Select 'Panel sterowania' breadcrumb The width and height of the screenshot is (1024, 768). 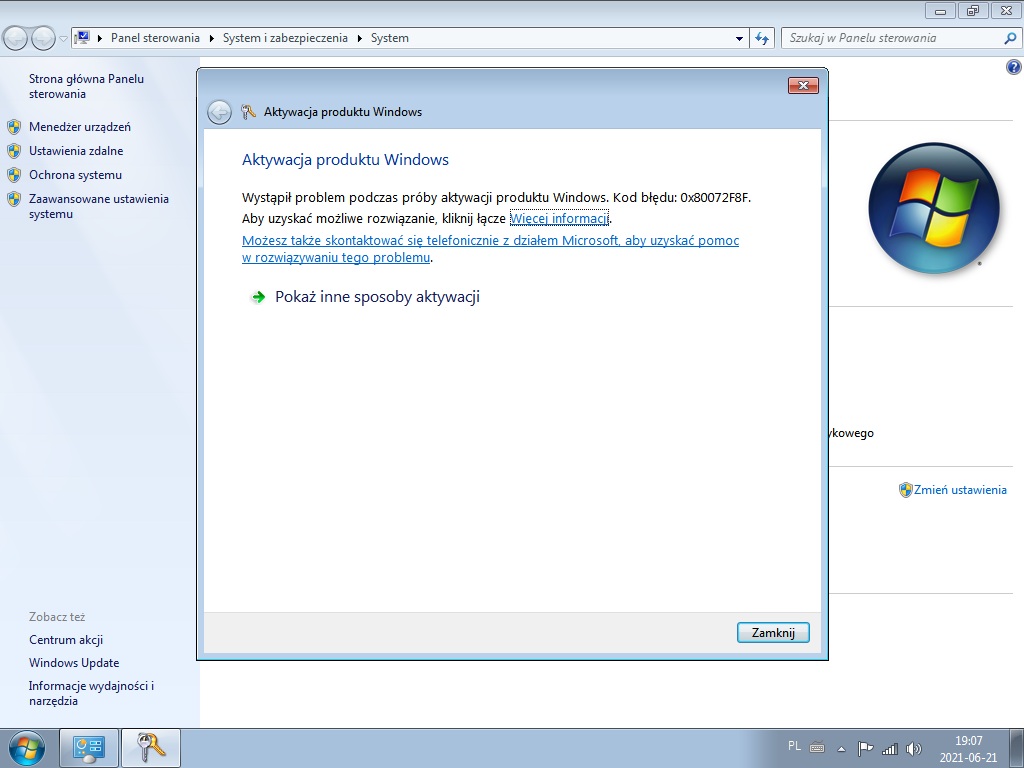pos(155,38)
